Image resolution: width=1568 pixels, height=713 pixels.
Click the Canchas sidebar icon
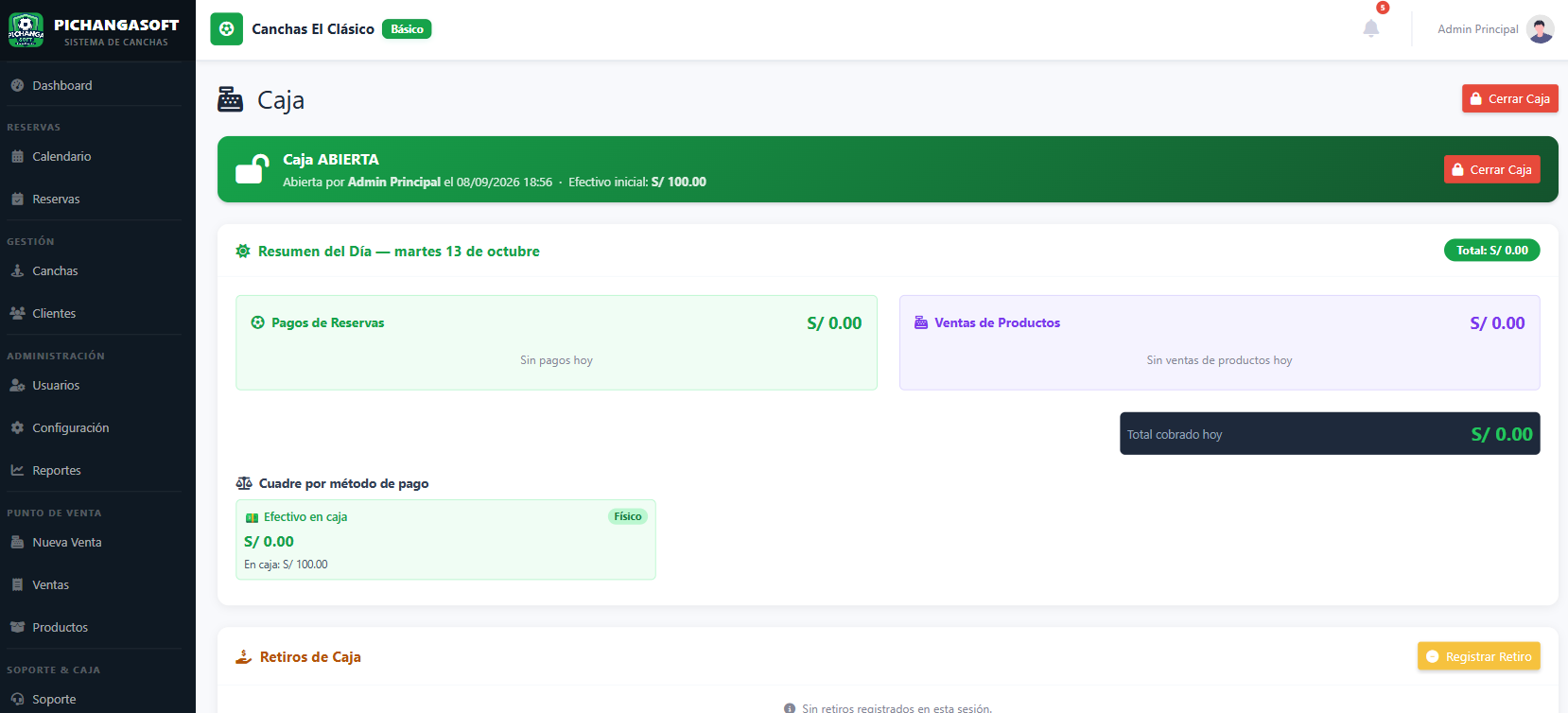(x=17, y=270)
